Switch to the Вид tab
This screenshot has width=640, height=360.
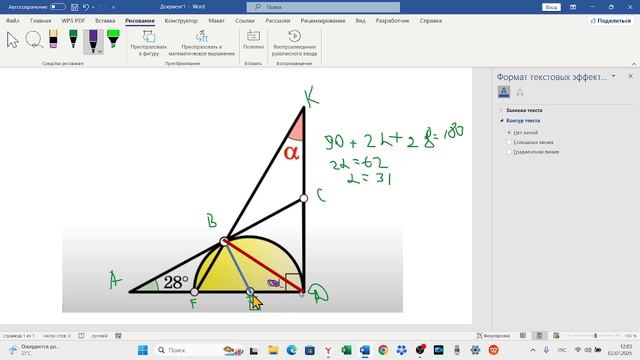point(360,20)
